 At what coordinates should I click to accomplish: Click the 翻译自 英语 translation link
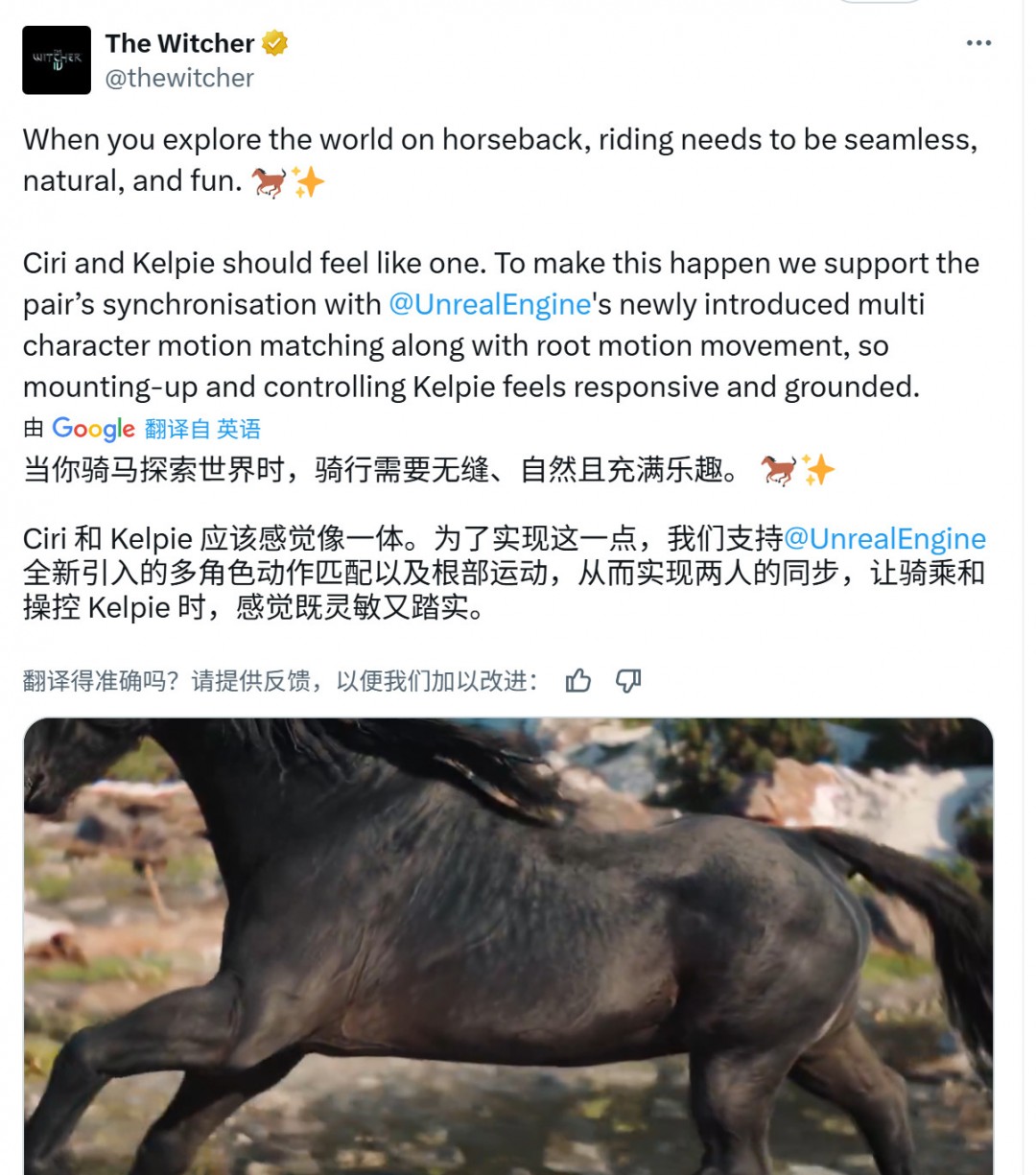[202, 429]
